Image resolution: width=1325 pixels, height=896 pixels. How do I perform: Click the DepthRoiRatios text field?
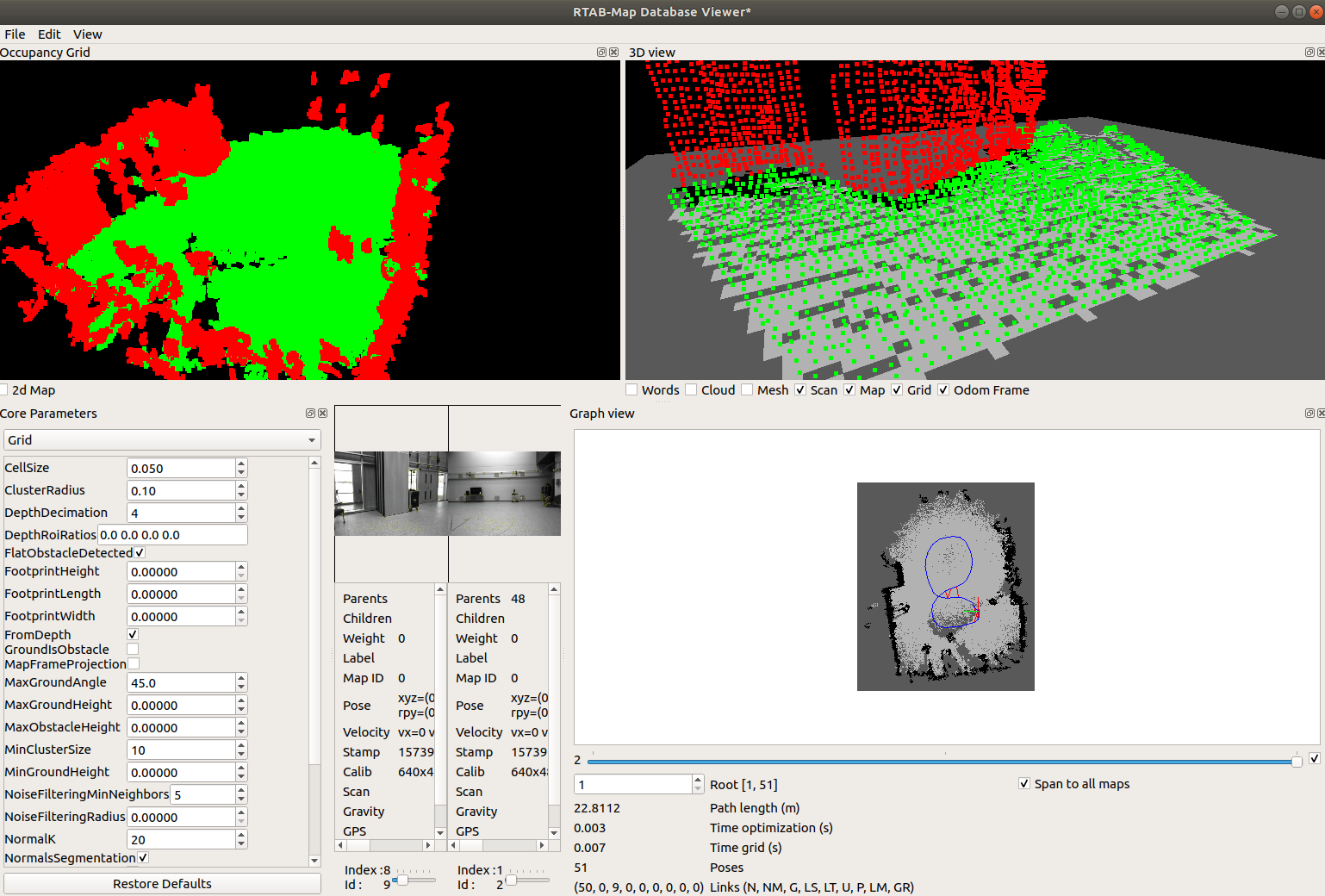172,535
